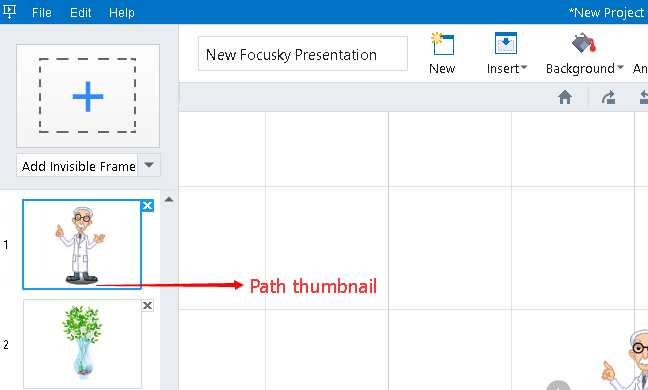Screen dimensions: 648x390
Task: Click the Background paint bucket icon
Action: coord(584,43)
